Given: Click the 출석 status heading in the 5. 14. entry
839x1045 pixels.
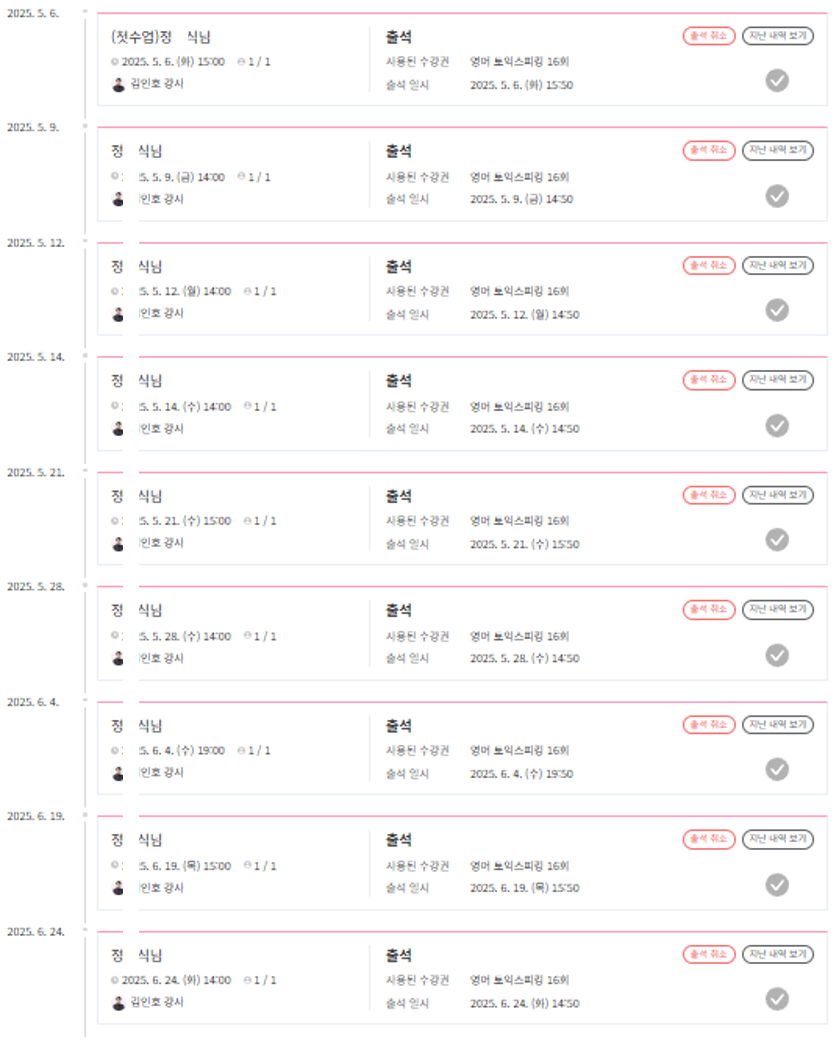Looking at the screenshot, I should pyautogui.click(x=398, y=381).
